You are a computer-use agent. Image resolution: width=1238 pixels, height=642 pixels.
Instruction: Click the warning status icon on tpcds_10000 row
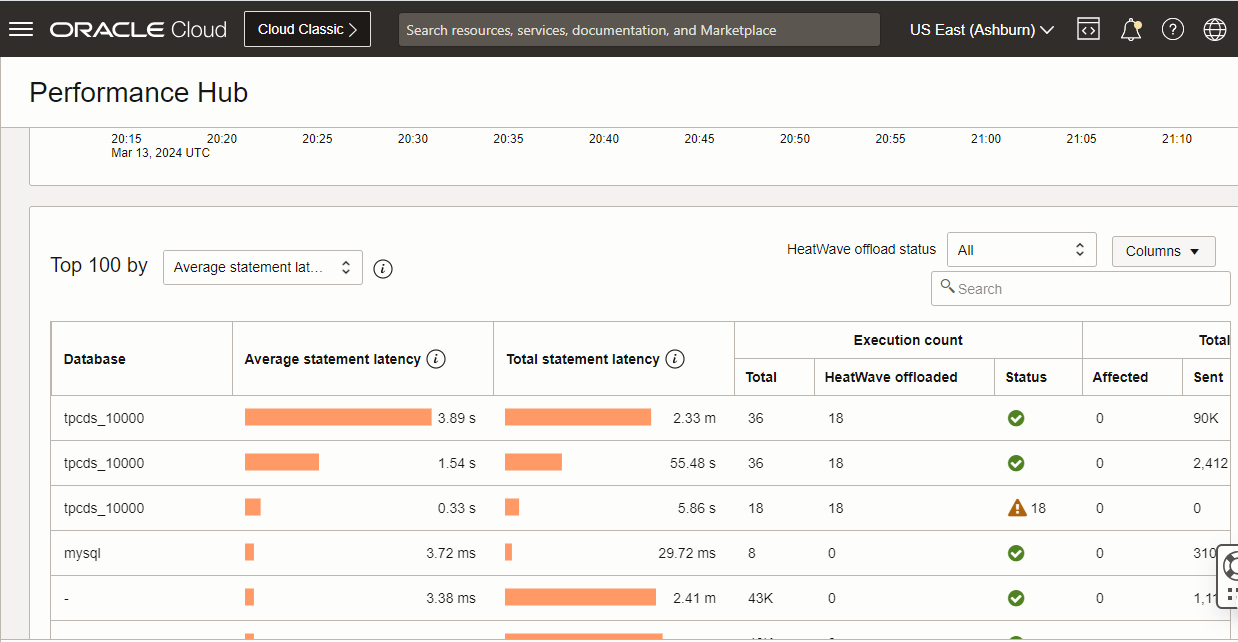(1015, 507)
